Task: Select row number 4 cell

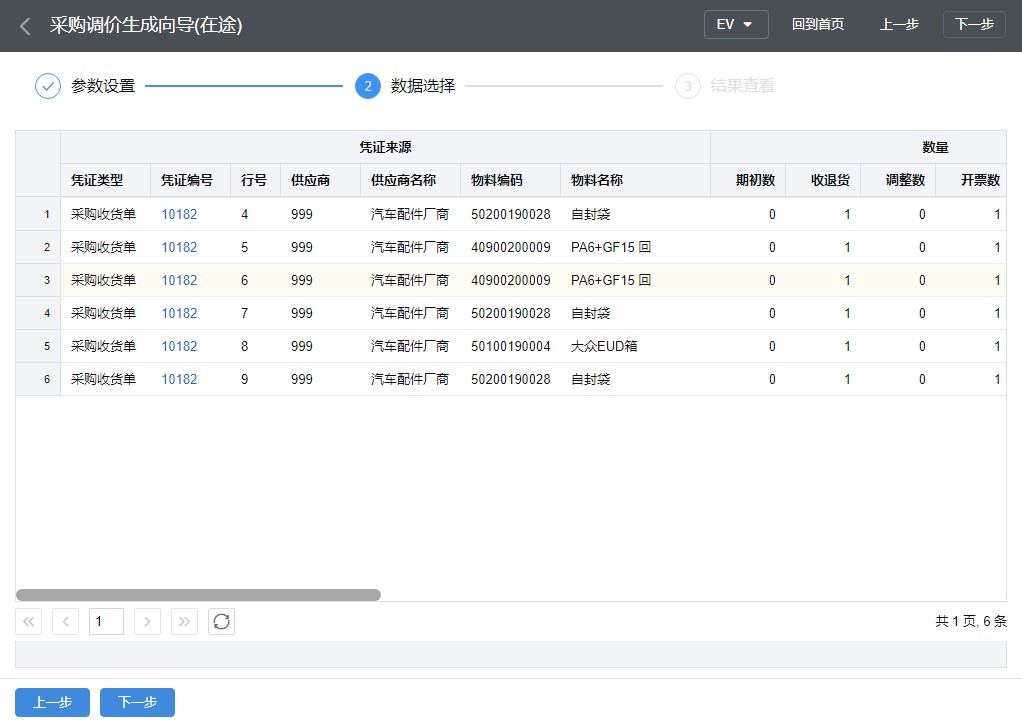Action: pyautogui.click(x=38, y=313)
